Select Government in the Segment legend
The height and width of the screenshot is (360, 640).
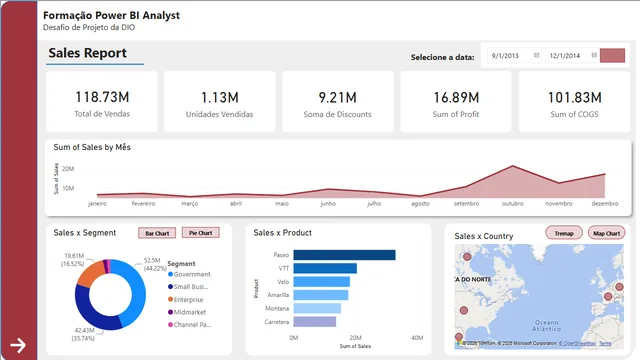189,274
